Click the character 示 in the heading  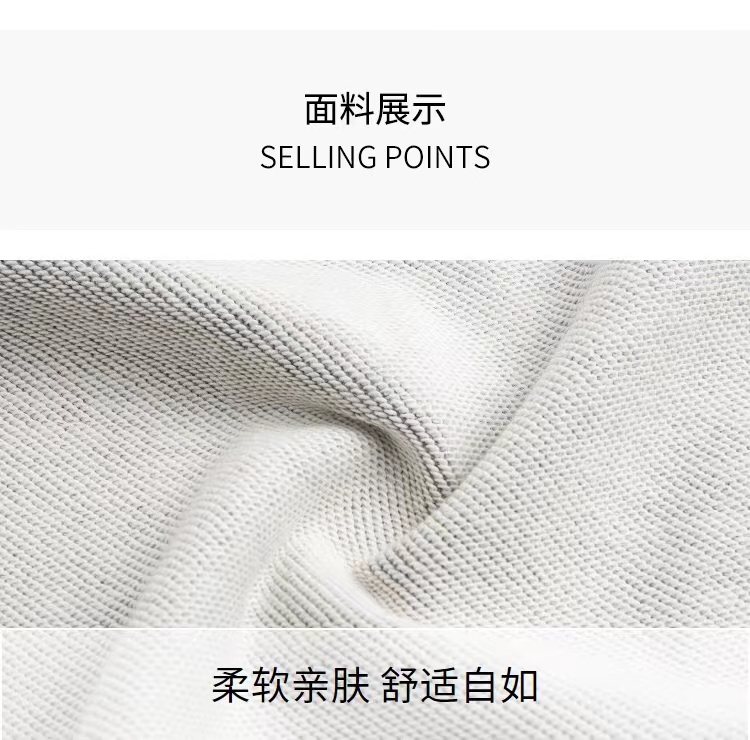(428, 110)
